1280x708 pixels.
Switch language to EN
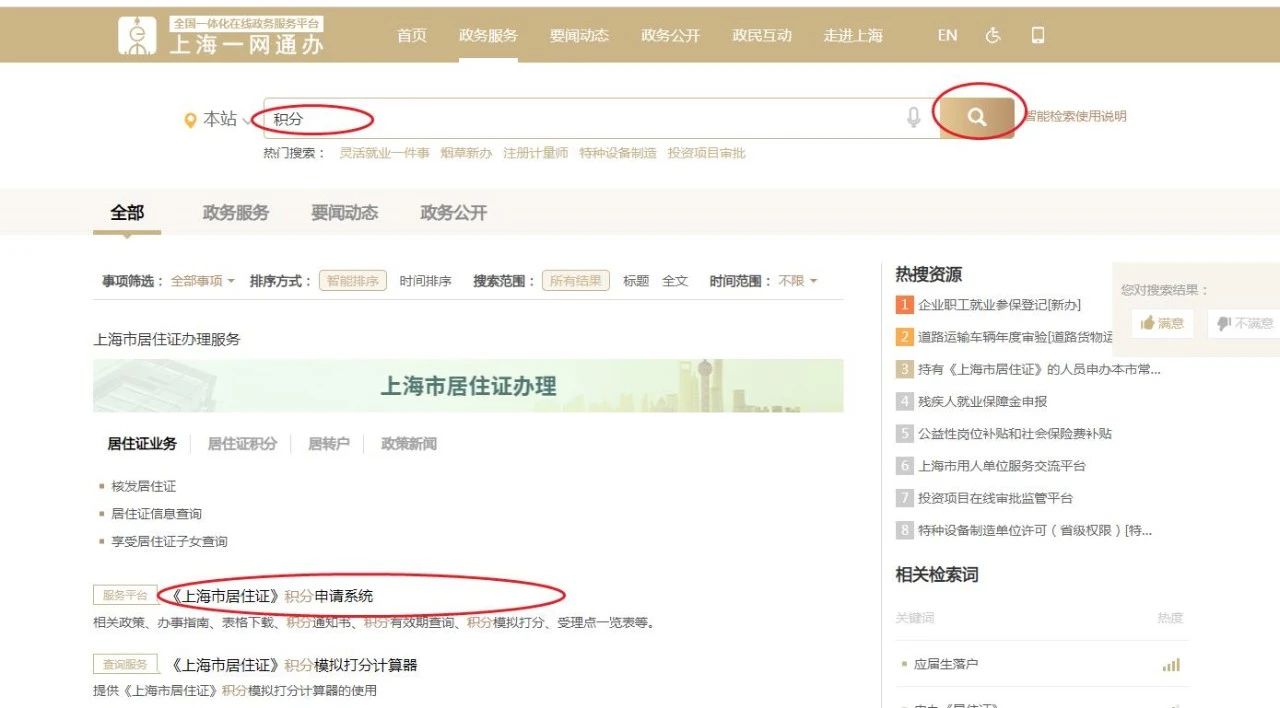[947, 36]
